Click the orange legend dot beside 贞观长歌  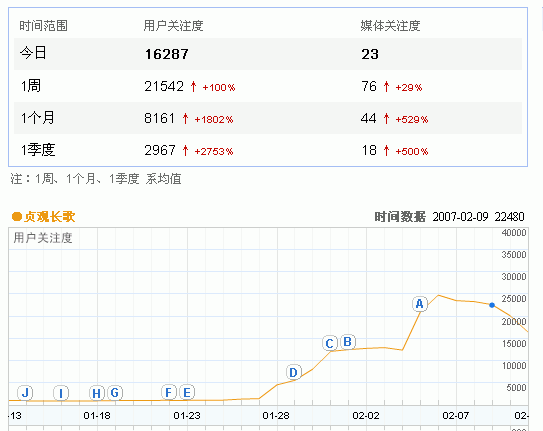(17, 217)
